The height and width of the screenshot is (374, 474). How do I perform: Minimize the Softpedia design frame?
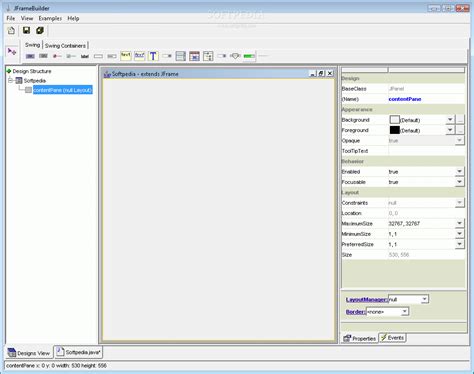coord(312,74)
